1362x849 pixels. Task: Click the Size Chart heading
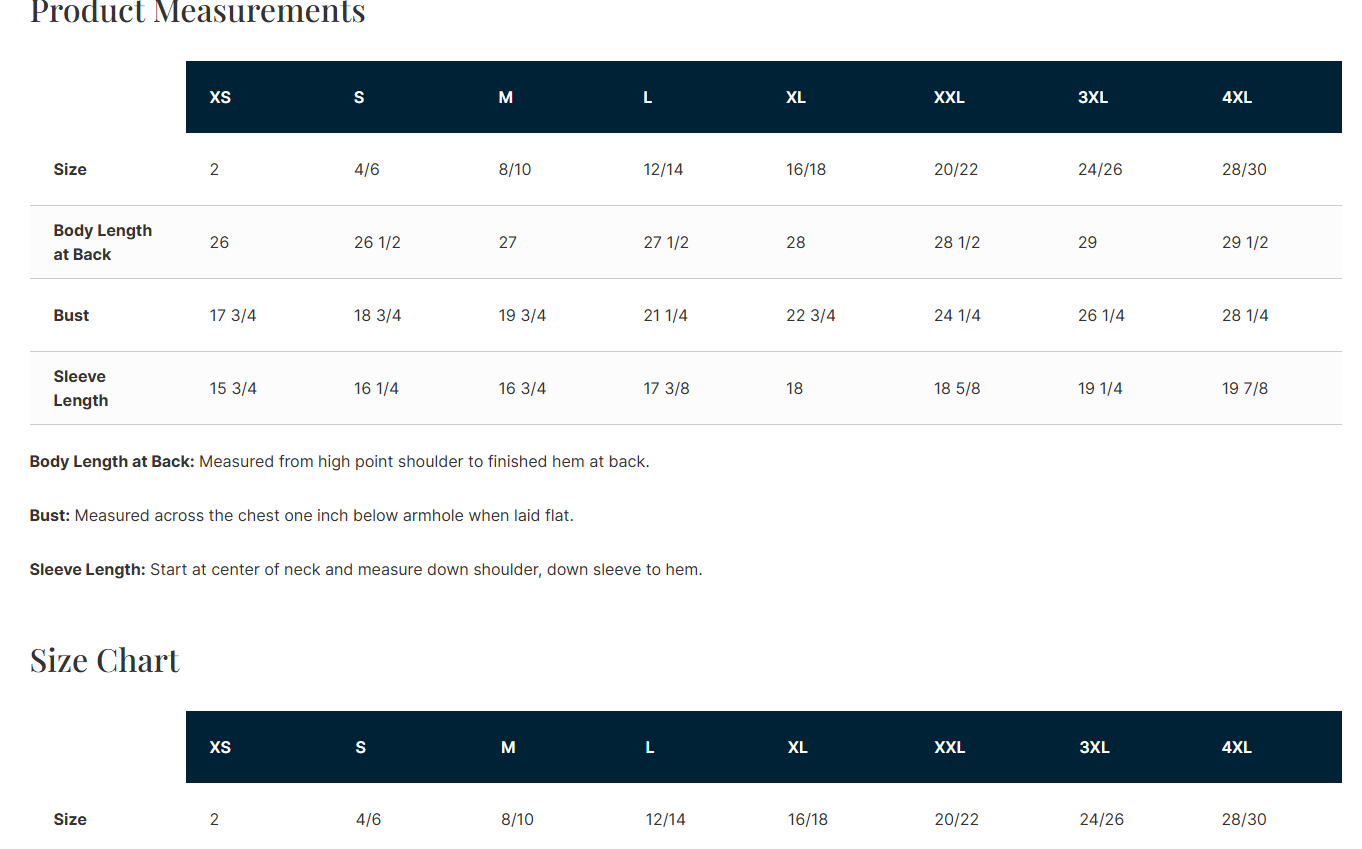[x=105, y=660]
